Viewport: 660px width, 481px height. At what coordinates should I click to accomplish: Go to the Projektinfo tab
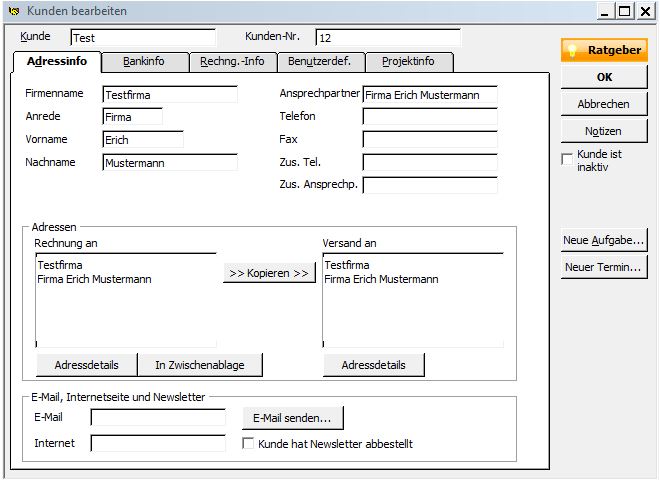pos(409,61)
